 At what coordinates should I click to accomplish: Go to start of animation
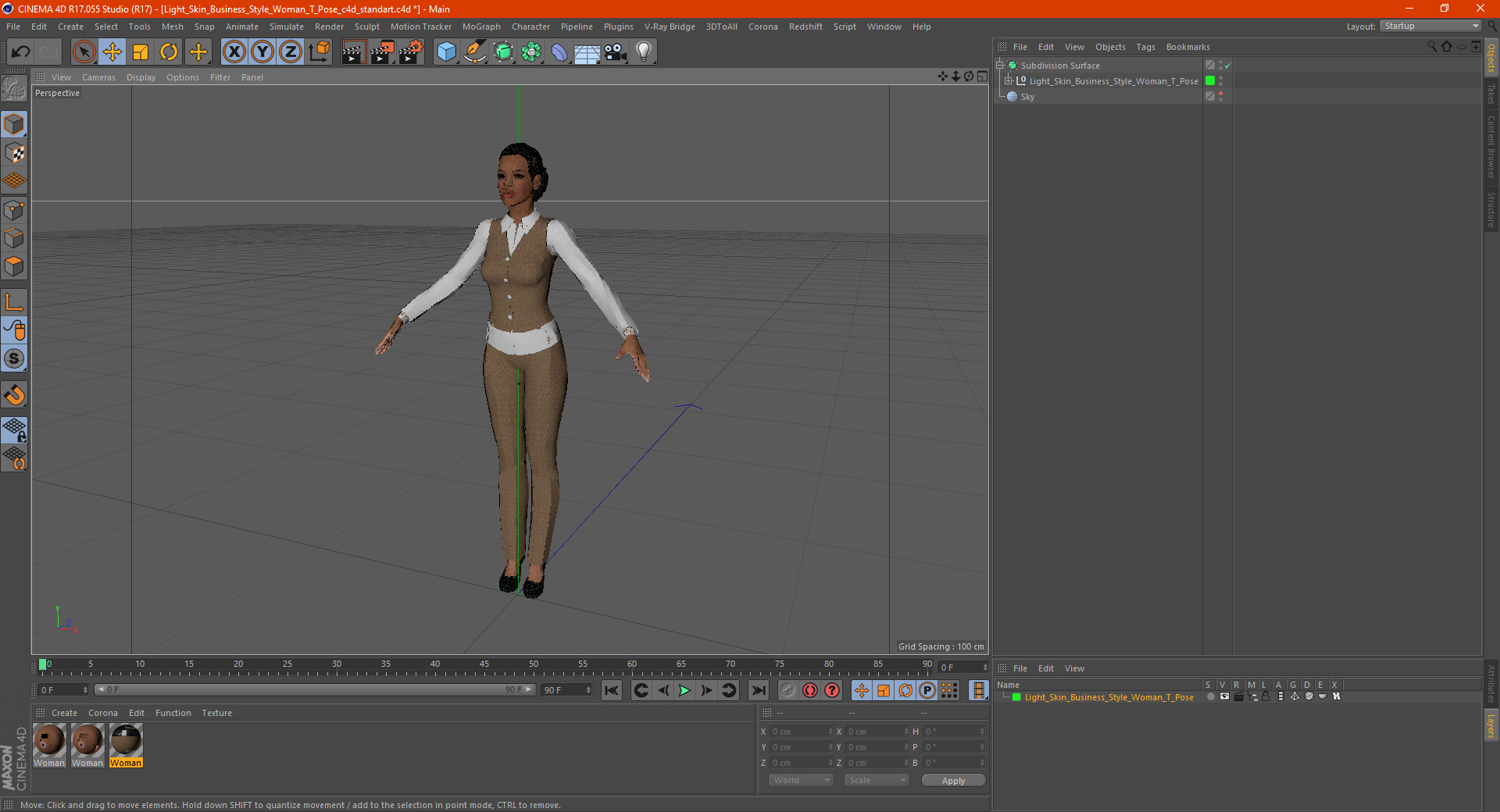click(612, 690)
